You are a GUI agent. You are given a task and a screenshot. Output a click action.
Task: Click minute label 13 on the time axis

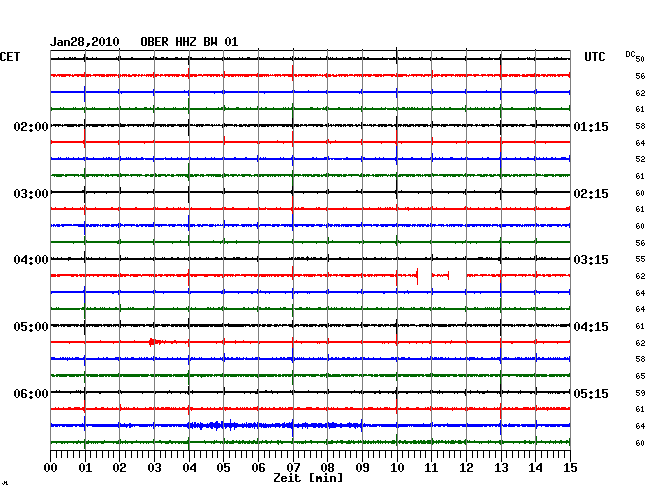[x=501, y=467]
